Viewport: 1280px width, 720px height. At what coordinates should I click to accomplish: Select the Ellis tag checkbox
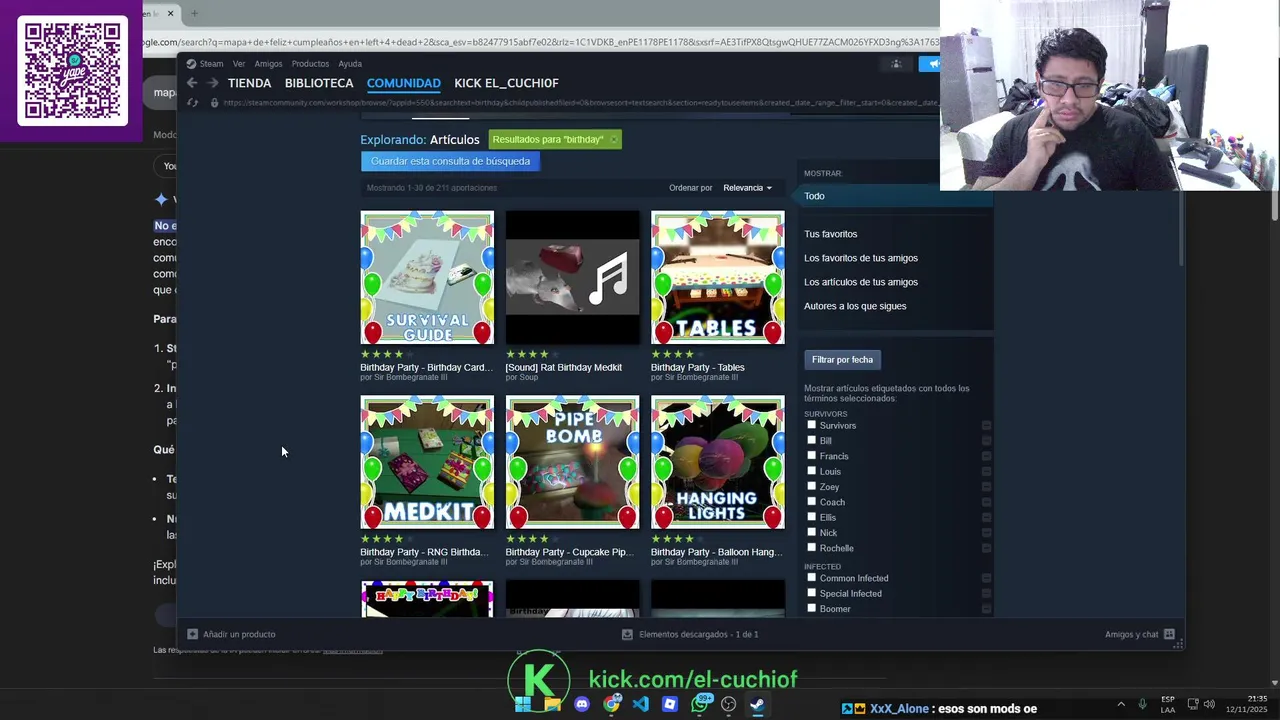click(x=811, y=517)
